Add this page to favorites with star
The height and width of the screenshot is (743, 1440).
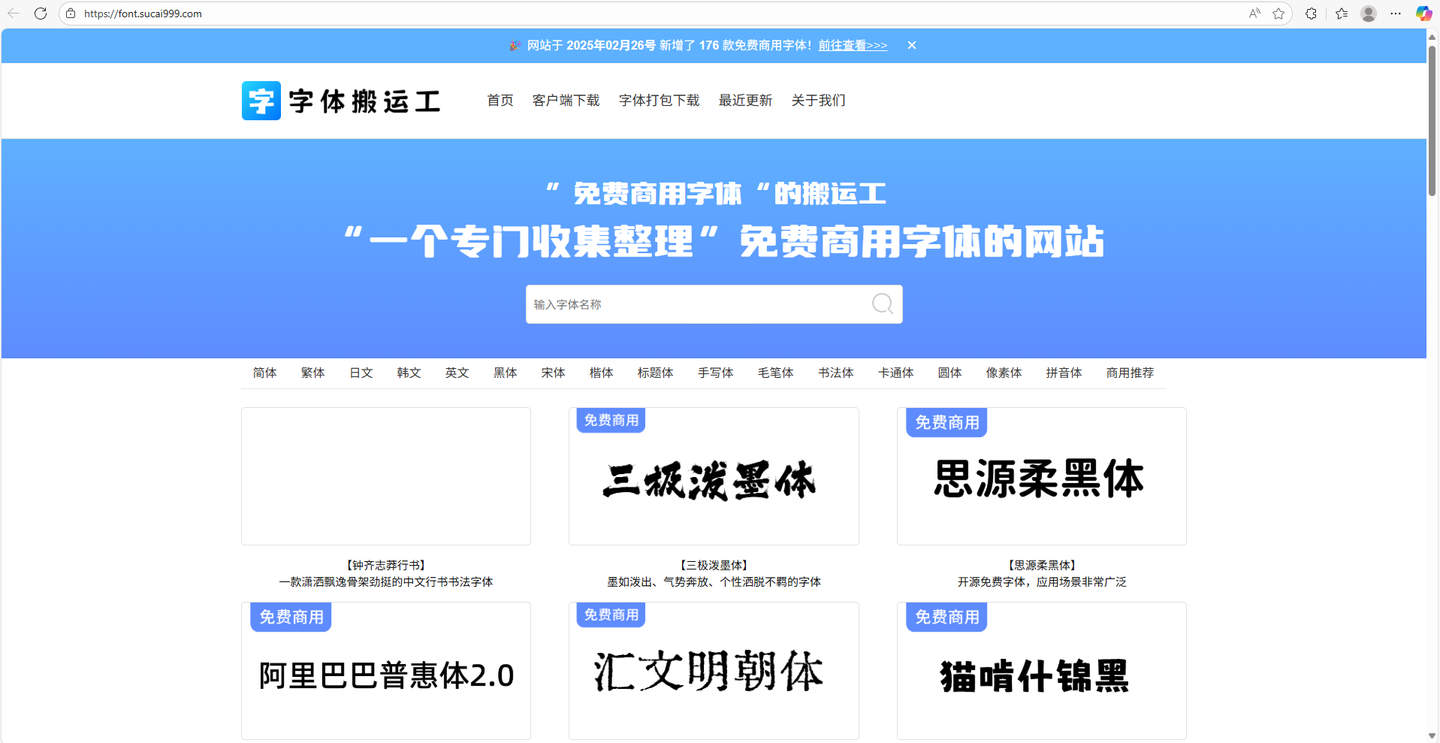1278,14
